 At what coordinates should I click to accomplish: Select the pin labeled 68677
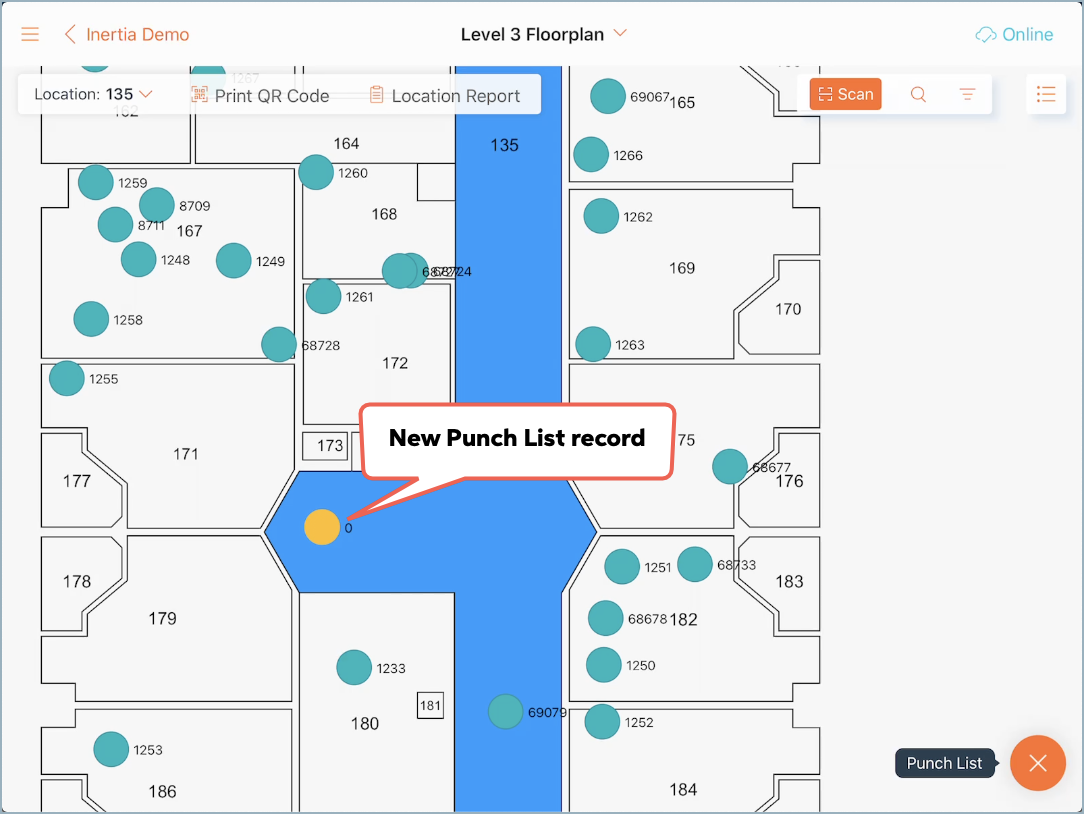coord(730,466)
